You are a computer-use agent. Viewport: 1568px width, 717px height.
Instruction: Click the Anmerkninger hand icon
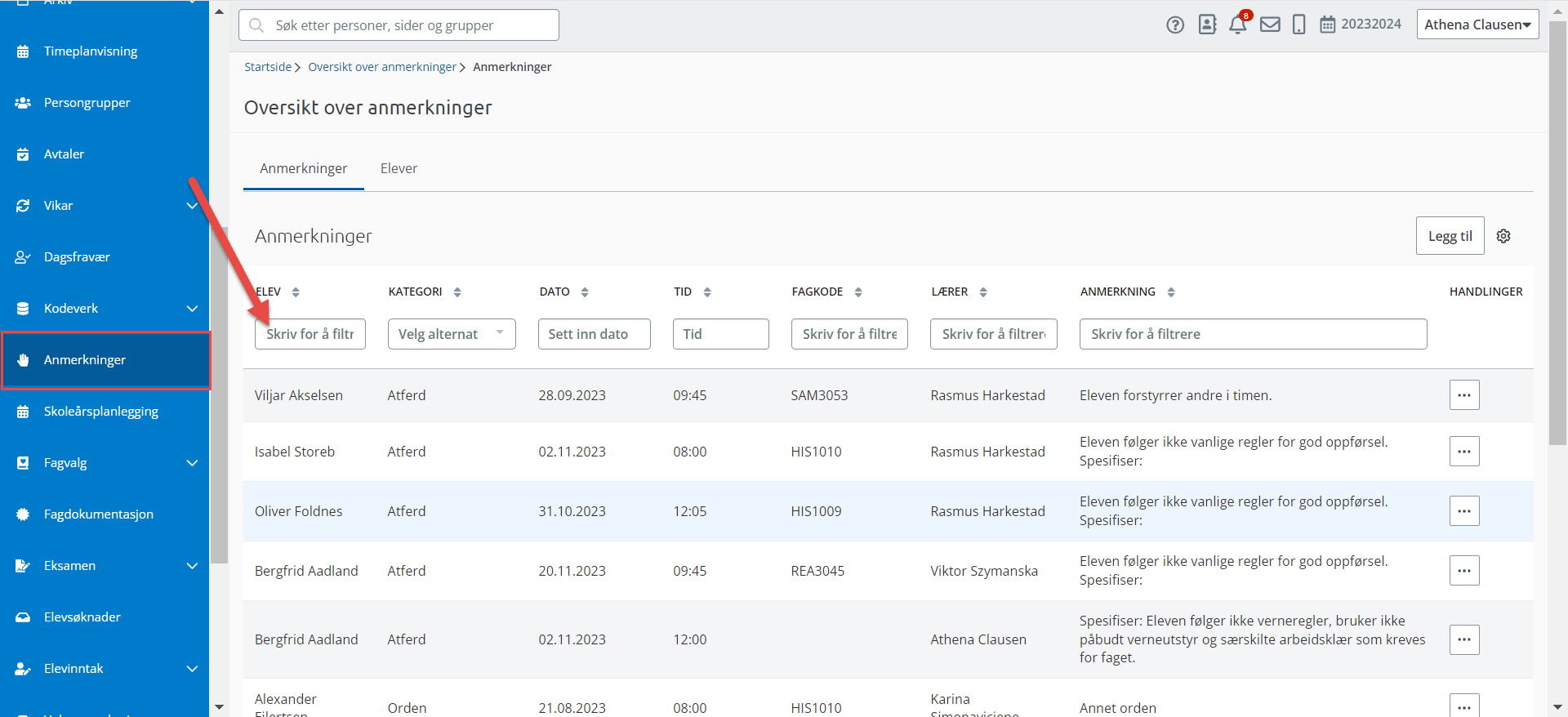pyautogui.click(x=23, y=360)
